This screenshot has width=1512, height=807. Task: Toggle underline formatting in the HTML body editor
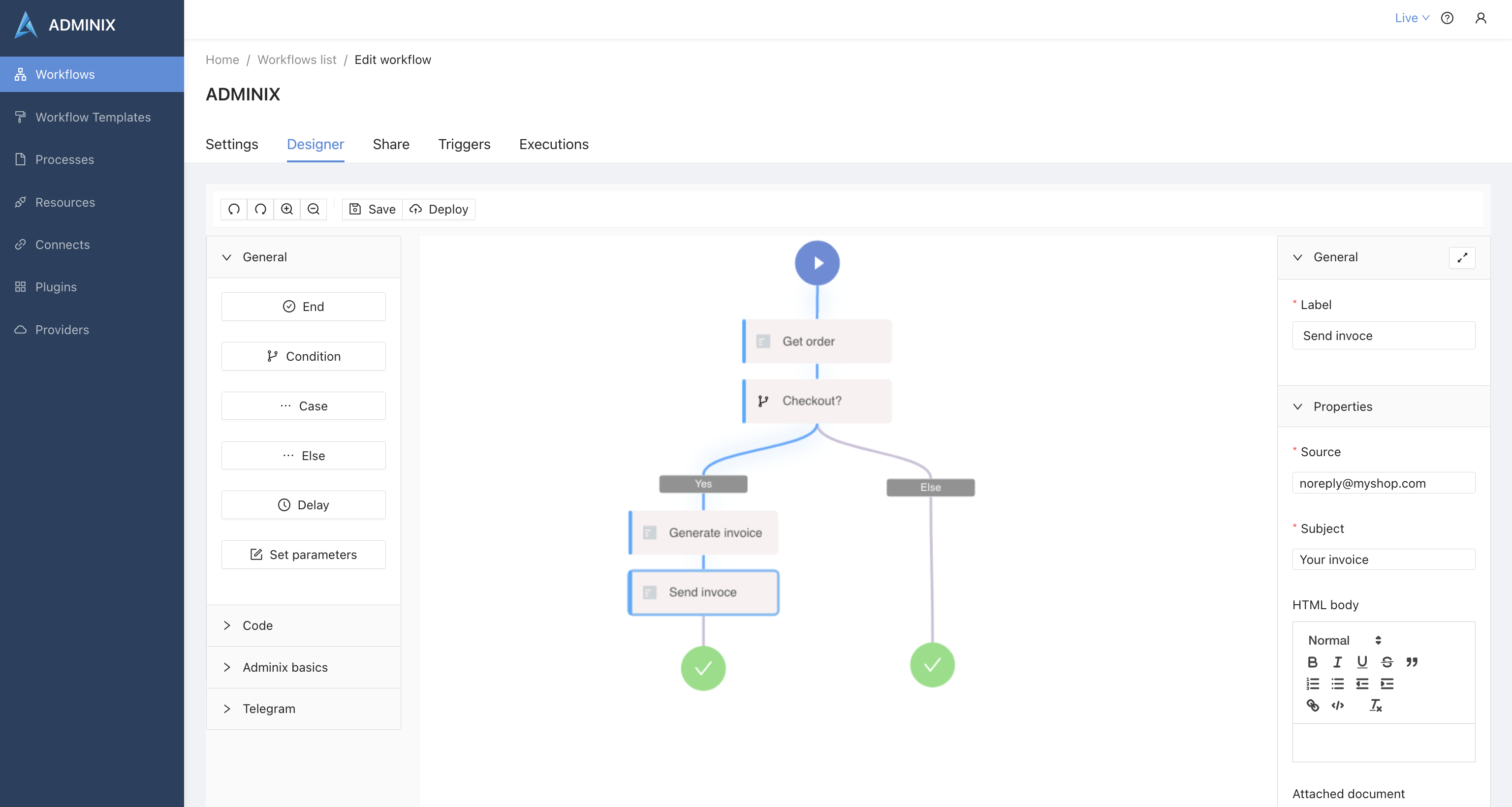tap(1362, 662)
